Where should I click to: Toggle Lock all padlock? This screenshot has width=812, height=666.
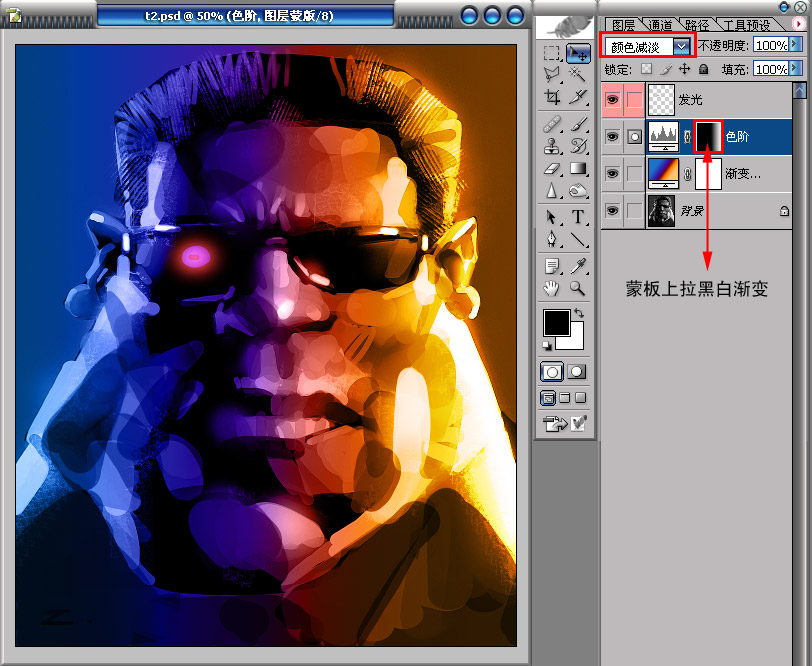point(703,69)
